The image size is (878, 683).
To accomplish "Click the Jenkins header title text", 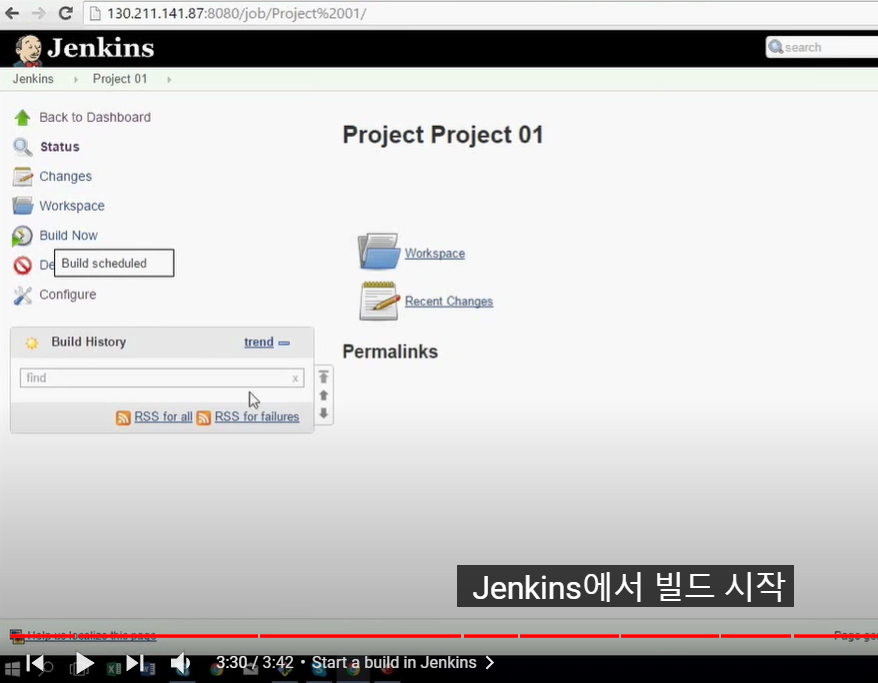I will (101, 48).
